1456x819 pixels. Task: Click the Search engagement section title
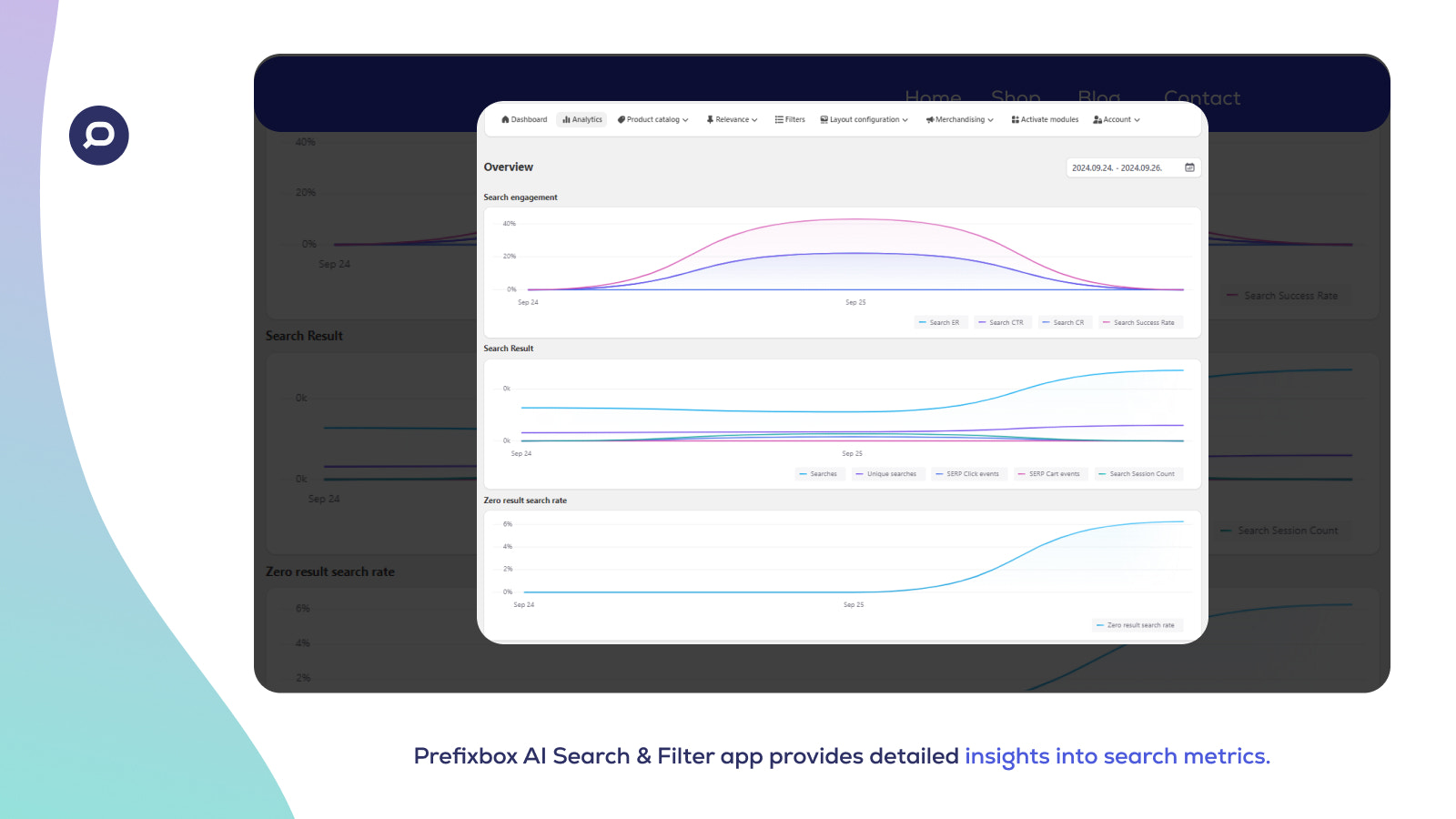(x=521, y=197)
